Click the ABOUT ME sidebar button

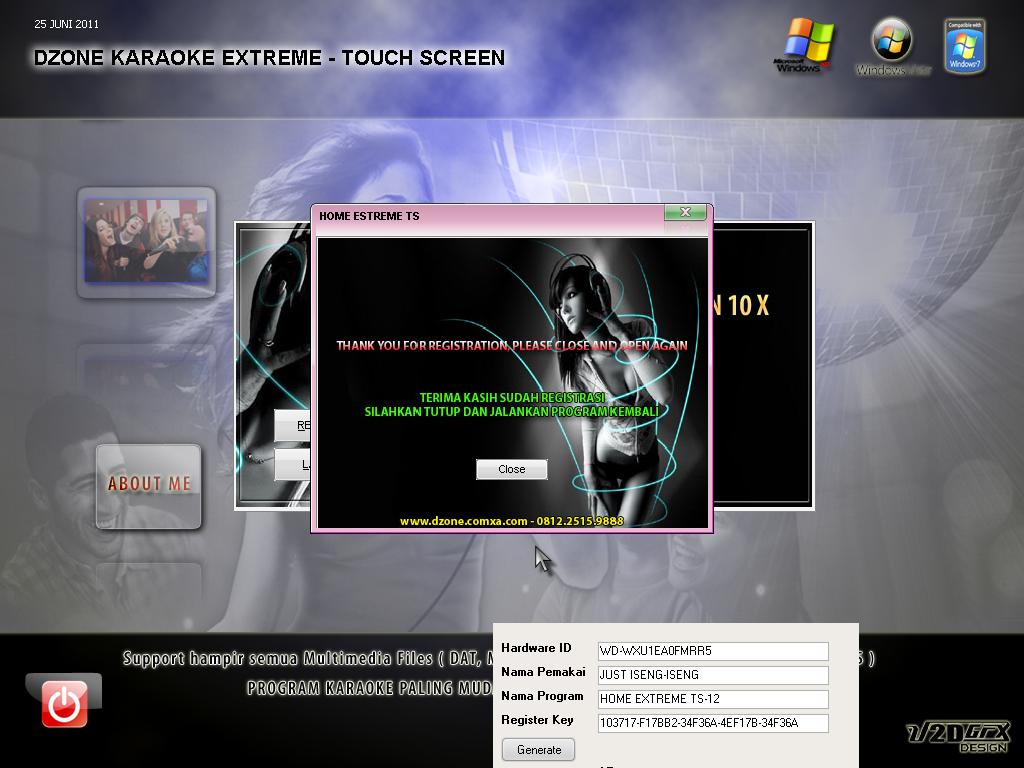pyautogui.click(x=147, y=486)
